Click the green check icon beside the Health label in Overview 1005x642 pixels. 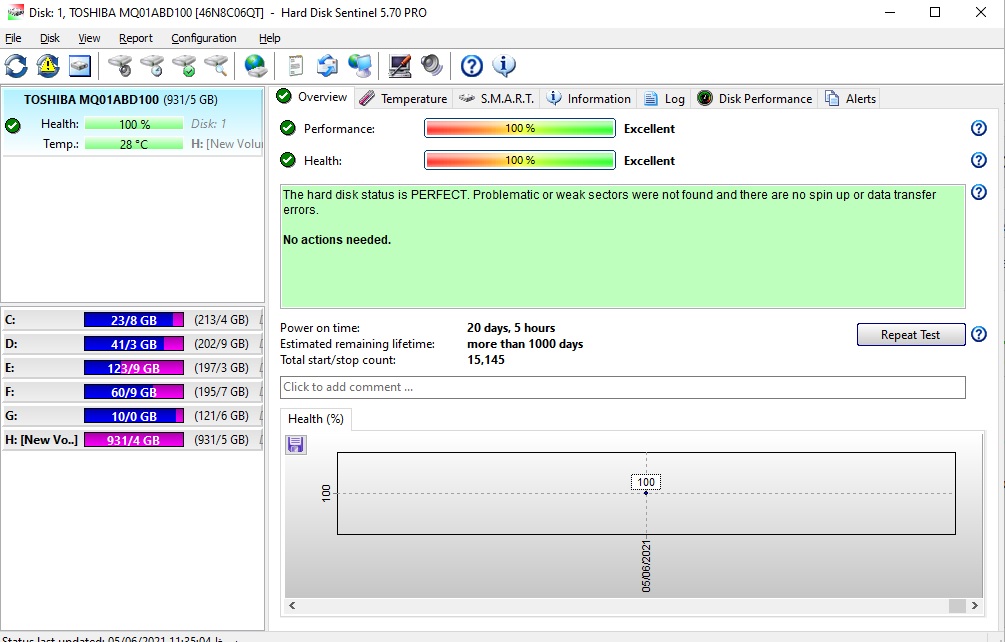pyautogui.click(x=288, y=160)
